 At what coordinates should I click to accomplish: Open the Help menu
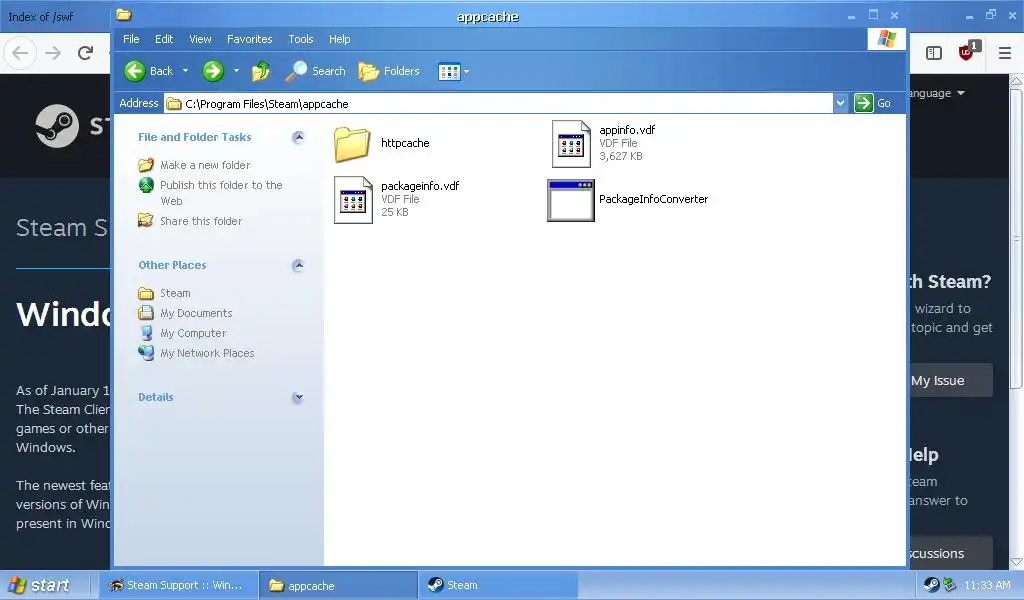(340, 39)
